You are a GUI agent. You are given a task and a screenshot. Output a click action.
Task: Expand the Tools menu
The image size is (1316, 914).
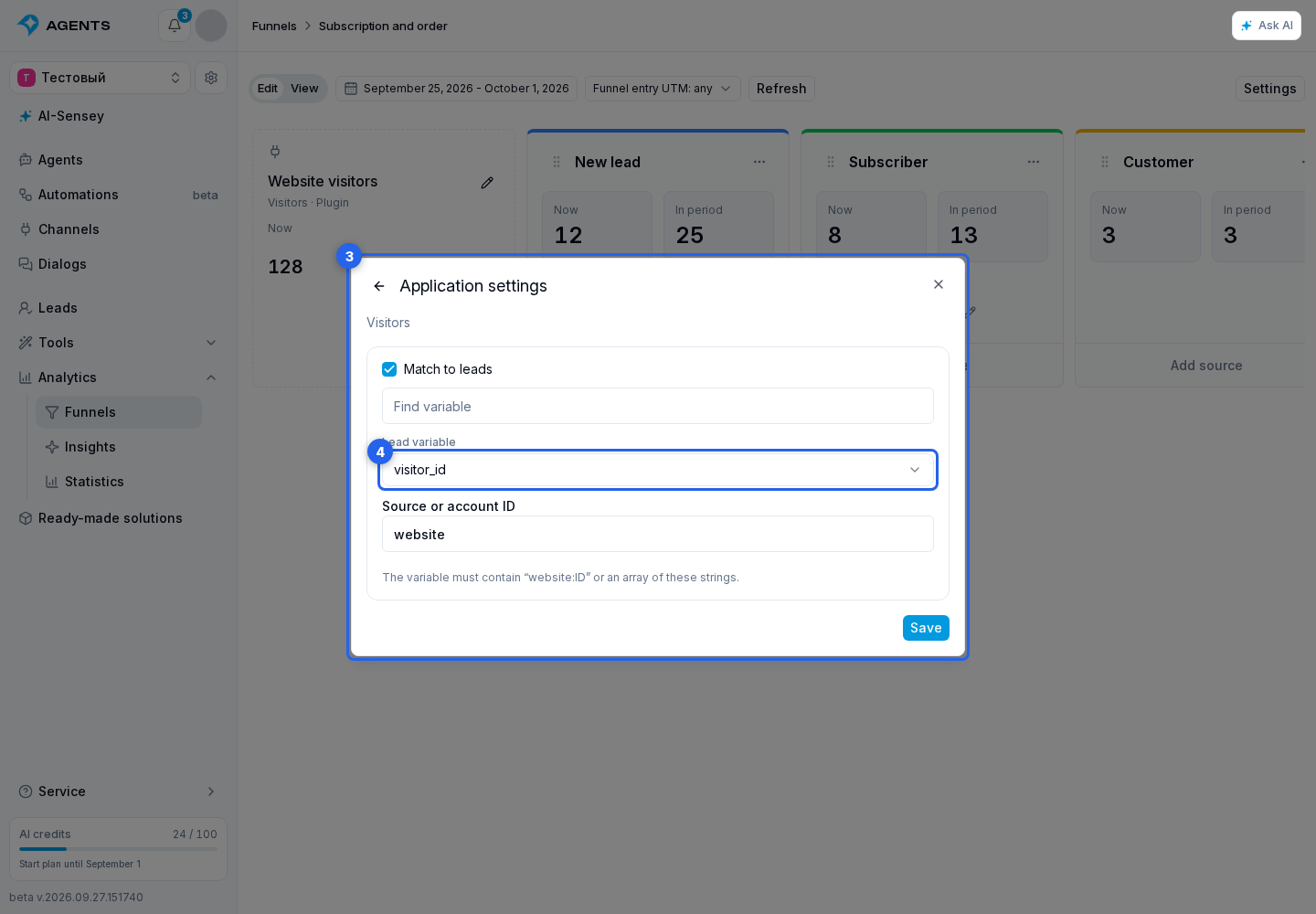(119, 343)
